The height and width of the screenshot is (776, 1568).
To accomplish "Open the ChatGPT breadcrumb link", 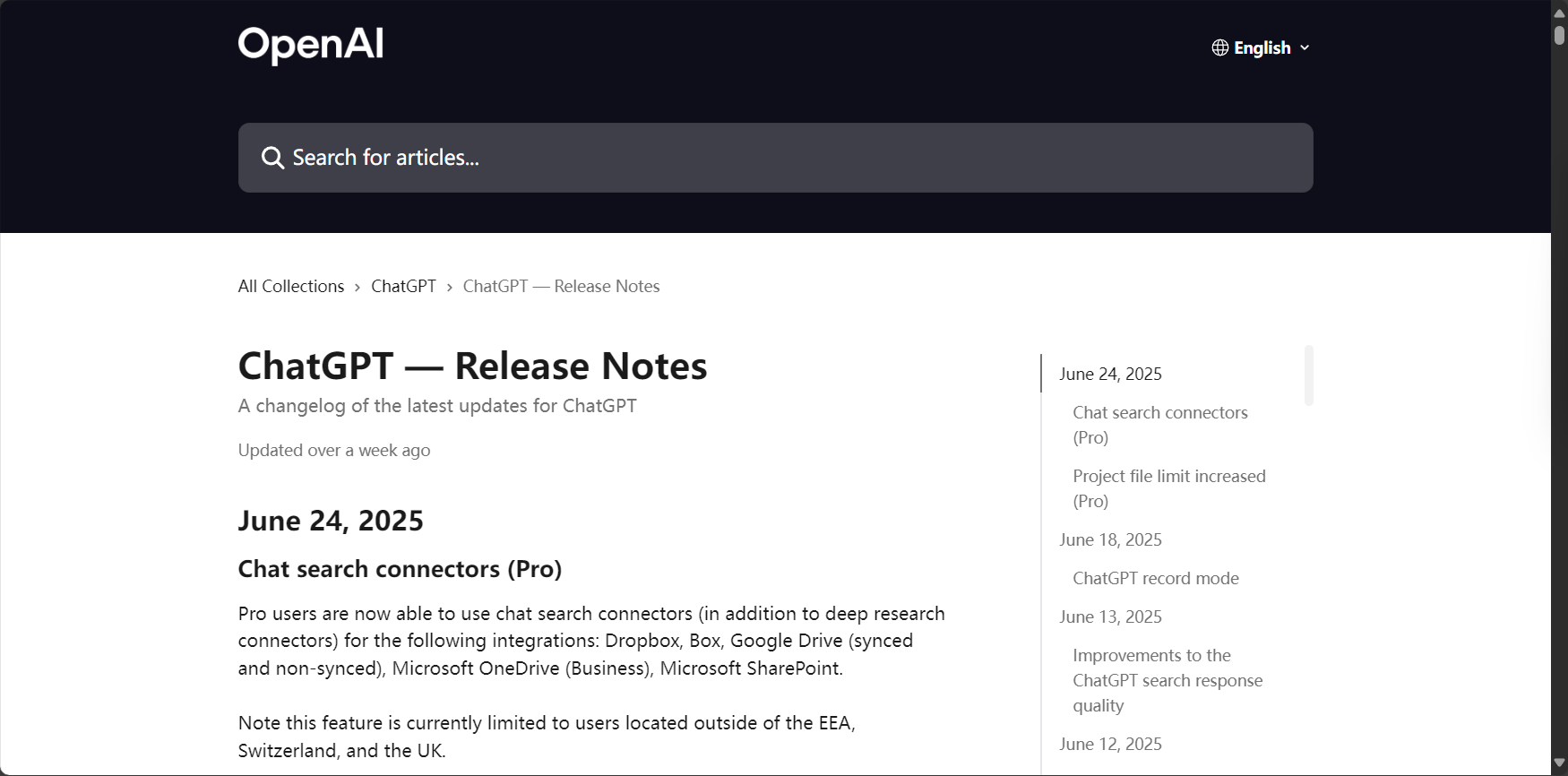I will coord(403,286).
